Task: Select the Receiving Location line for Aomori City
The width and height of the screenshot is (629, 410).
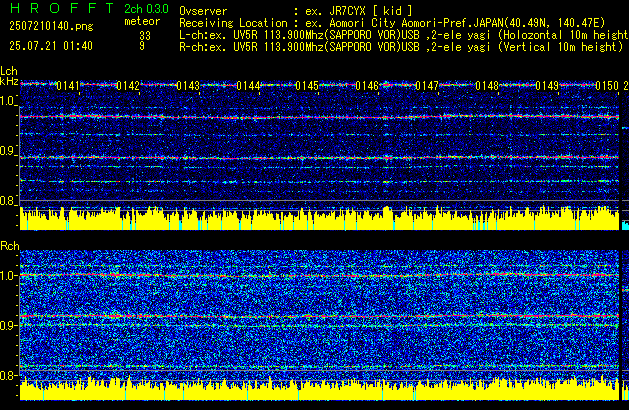Action: [x=392, y=23]
